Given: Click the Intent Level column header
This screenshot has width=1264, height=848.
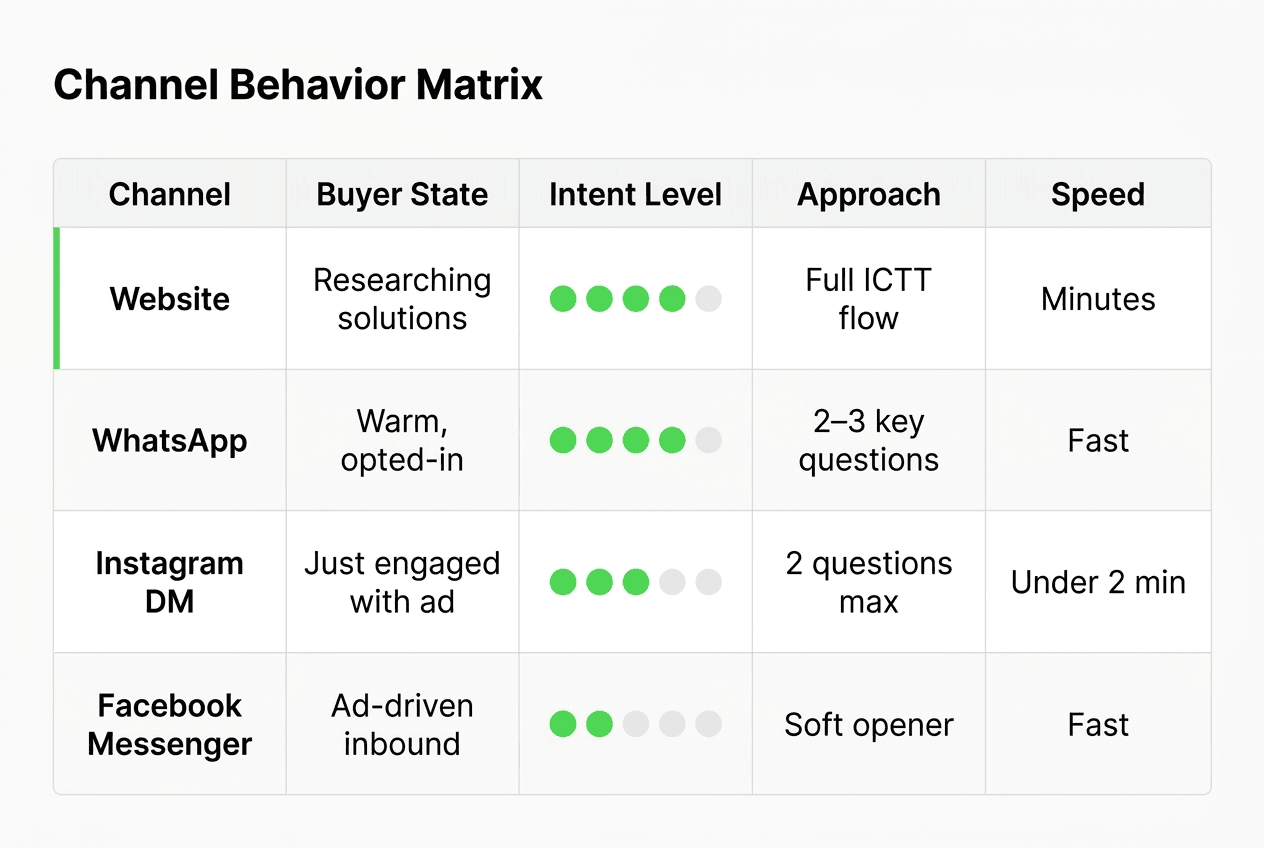Looking at the screenshot, I should click(x=635, y=194).
